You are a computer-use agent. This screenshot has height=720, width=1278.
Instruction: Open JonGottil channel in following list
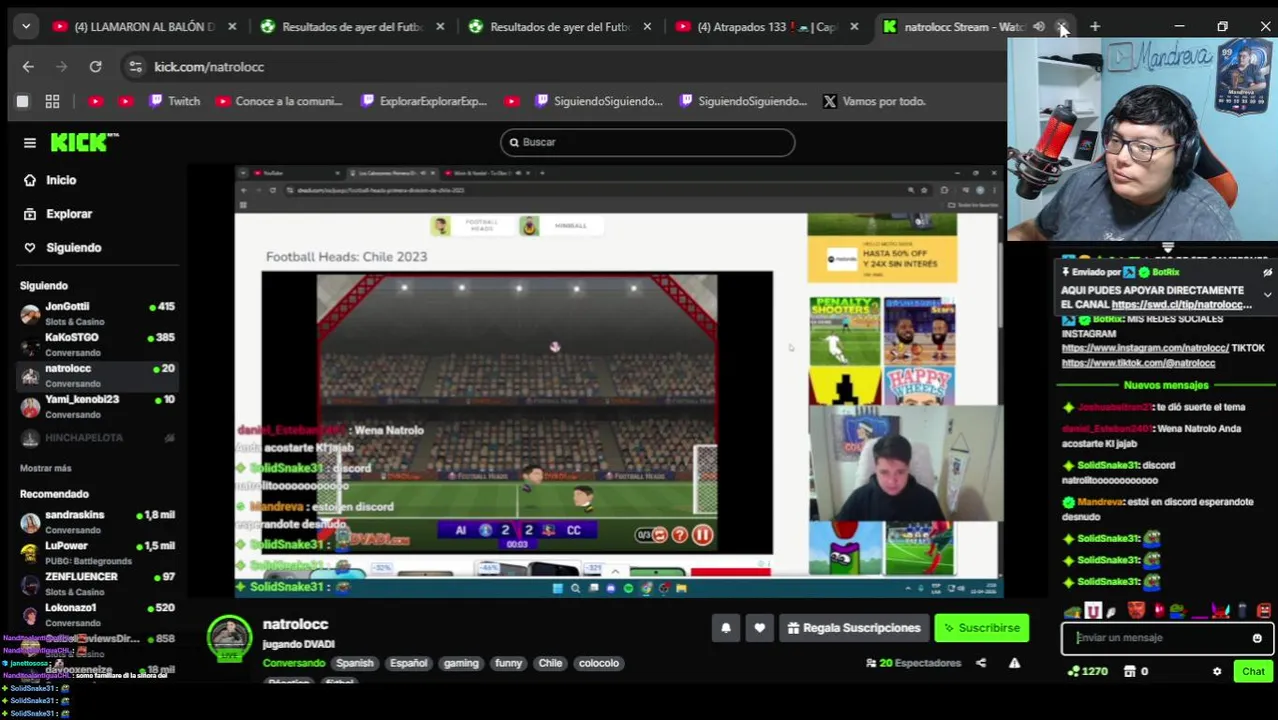97,314
